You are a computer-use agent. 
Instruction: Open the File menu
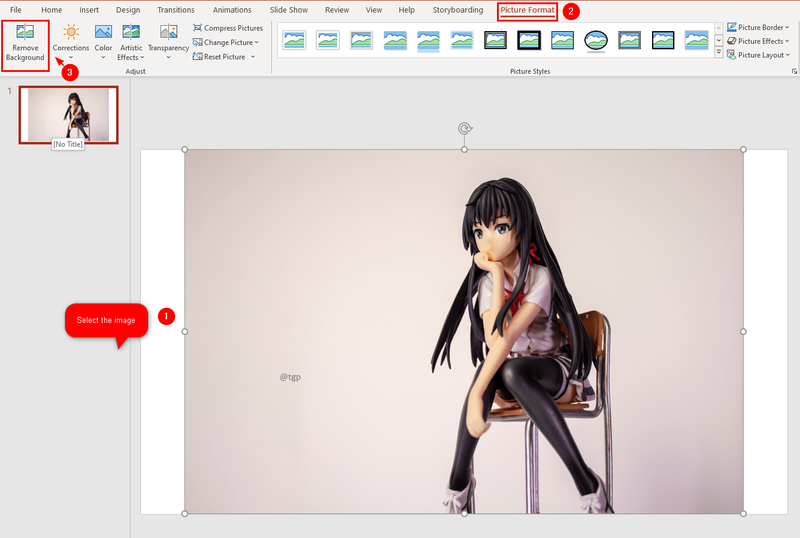click(16, 10)
